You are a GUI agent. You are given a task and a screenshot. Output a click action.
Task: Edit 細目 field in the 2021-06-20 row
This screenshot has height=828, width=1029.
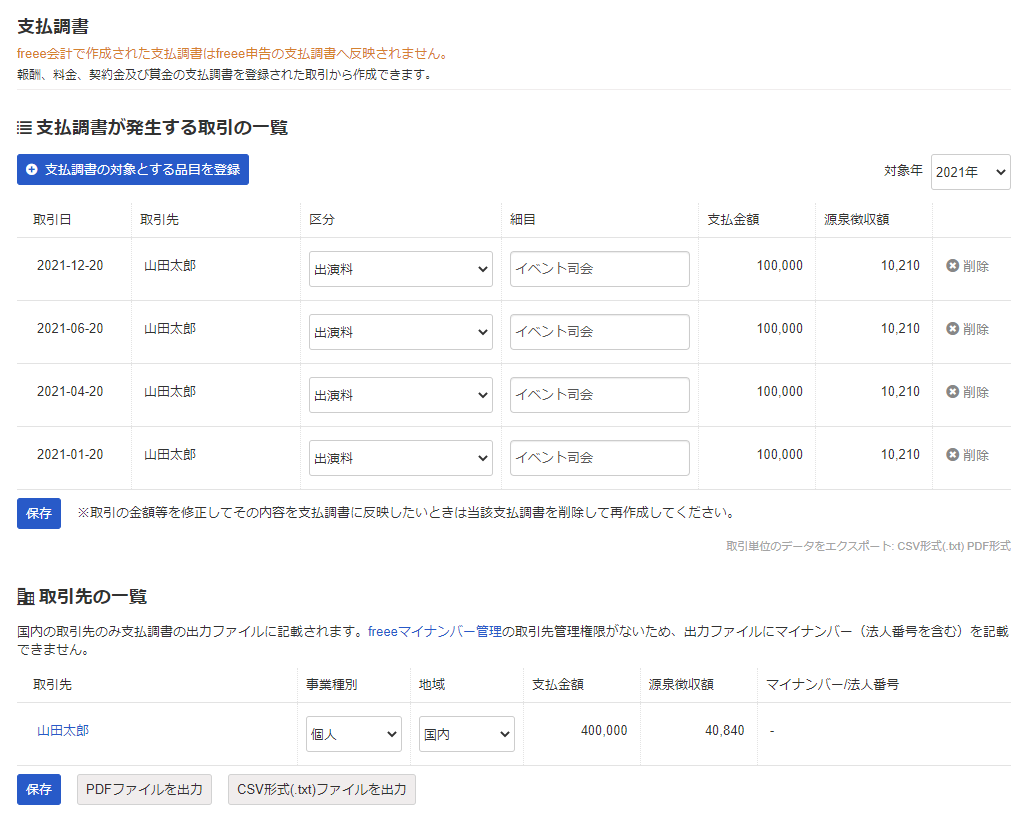(x=599, y=332)
